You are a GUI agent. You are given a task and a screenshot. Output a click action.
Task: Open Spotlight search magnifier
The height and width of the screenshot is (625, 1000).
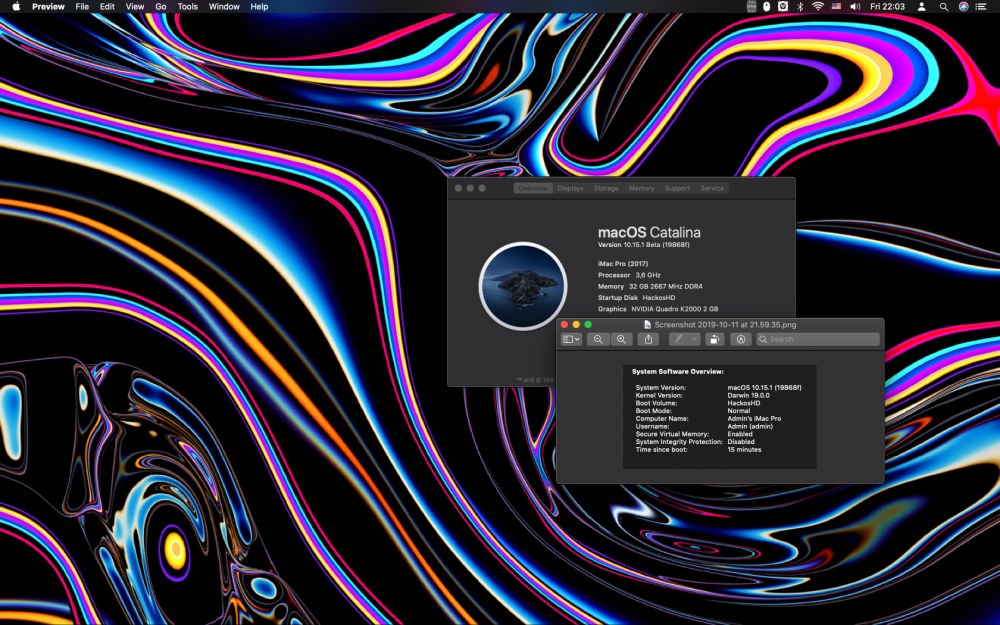point(943,6)
